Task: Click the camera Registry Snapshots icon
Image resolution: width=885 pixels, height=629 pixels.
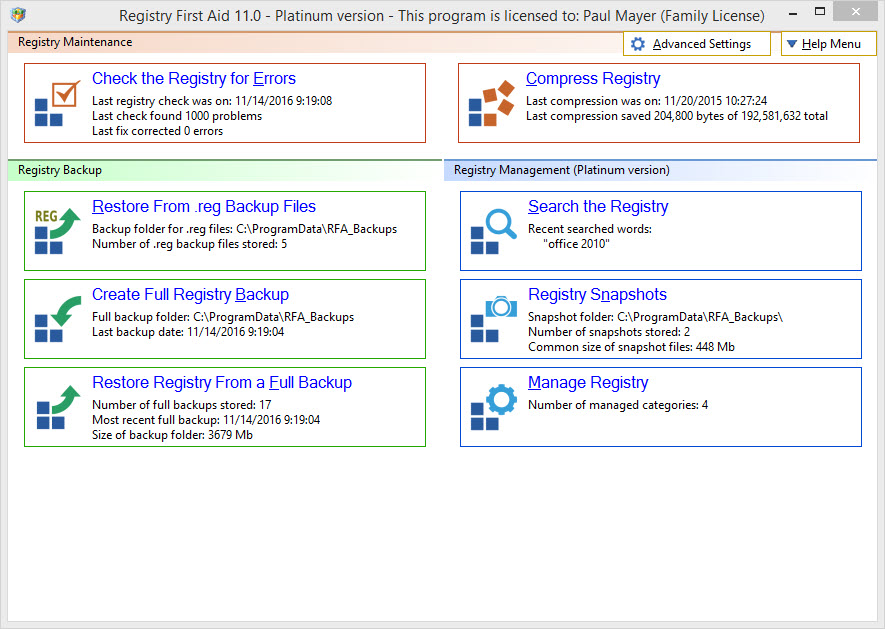Action: coord(492,319)
